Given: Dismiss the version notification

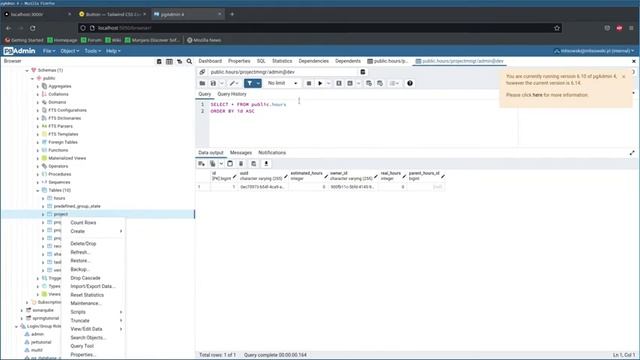Looking at the screenshot, I should (x=624, y=77).
